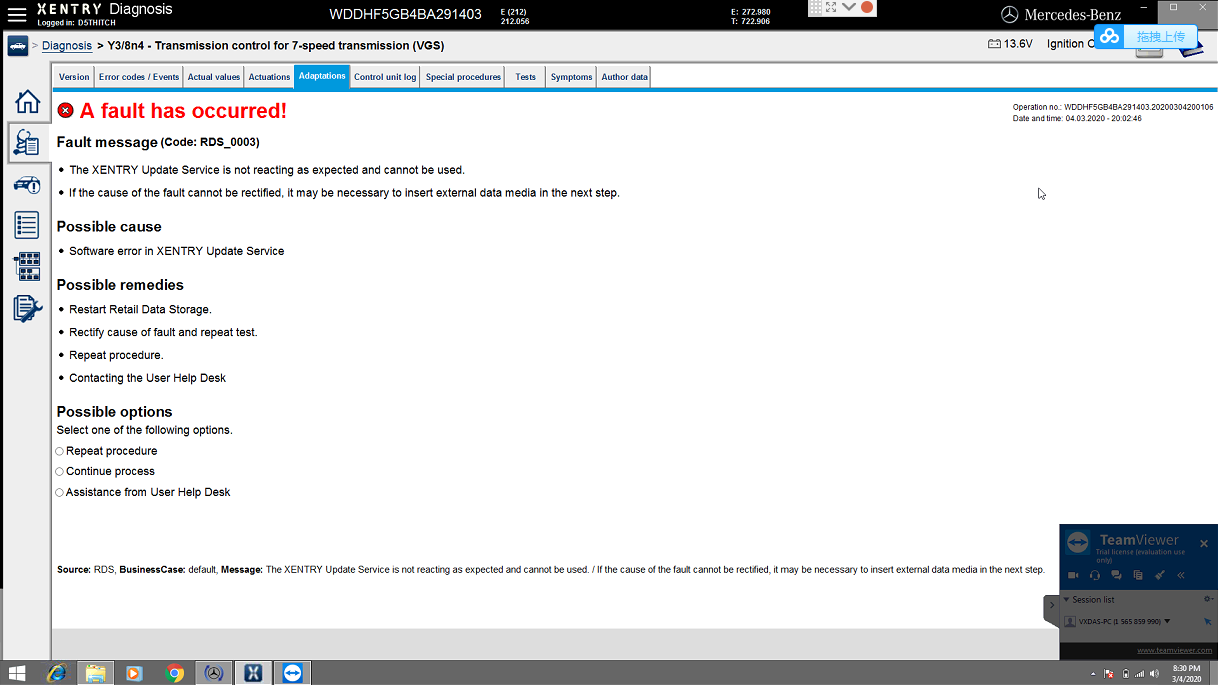Click the fullscreen expand icon in capture toolbar

tap(831, 7)
